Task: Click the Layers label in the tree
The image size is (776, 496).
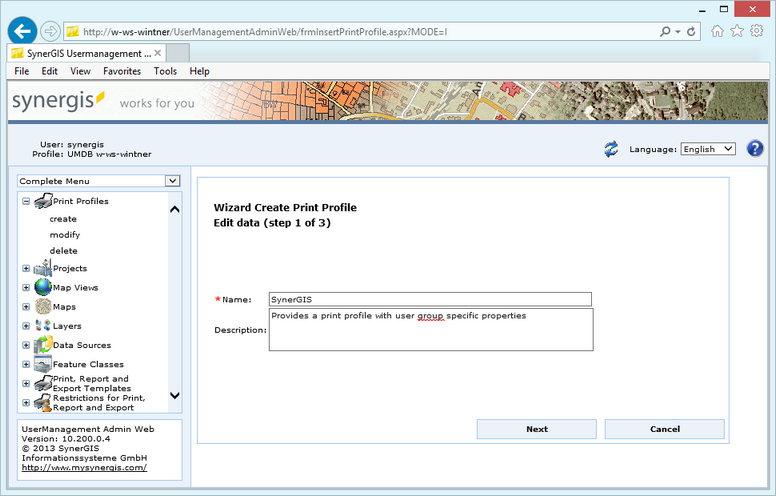Action: pos(67,326)
